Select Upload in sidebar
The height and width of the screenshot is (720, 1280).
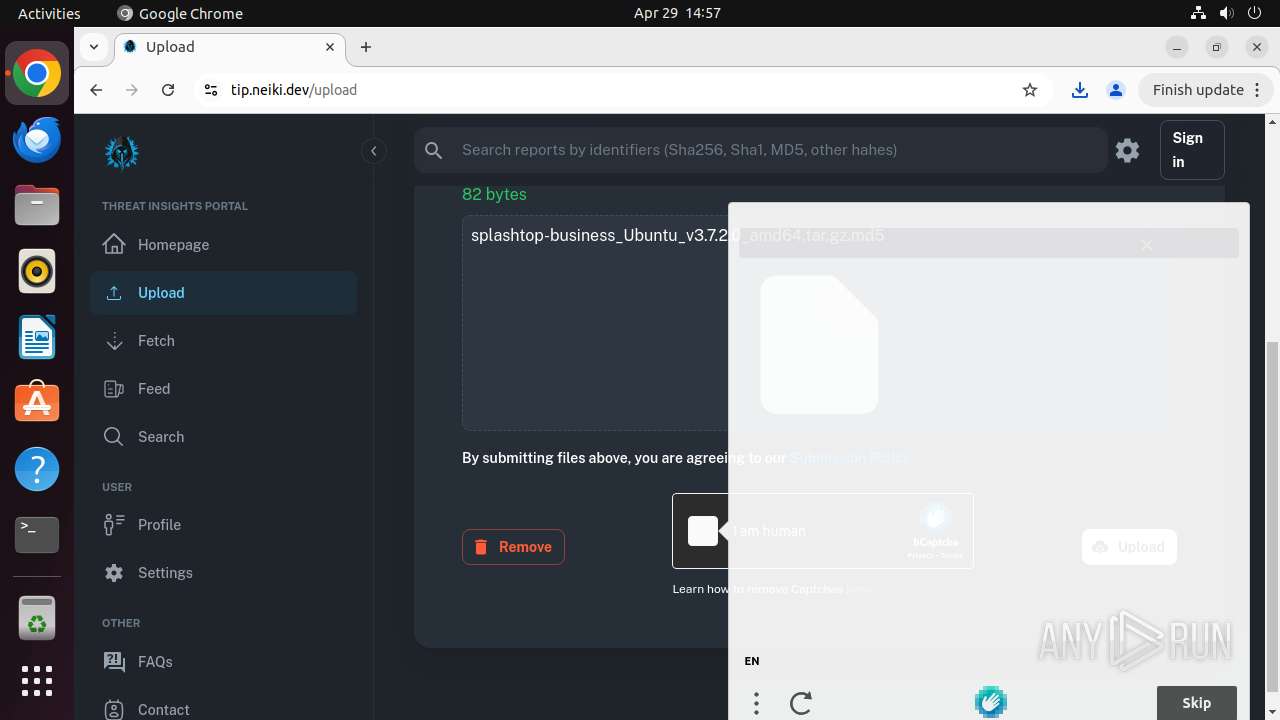coord(223,293)
